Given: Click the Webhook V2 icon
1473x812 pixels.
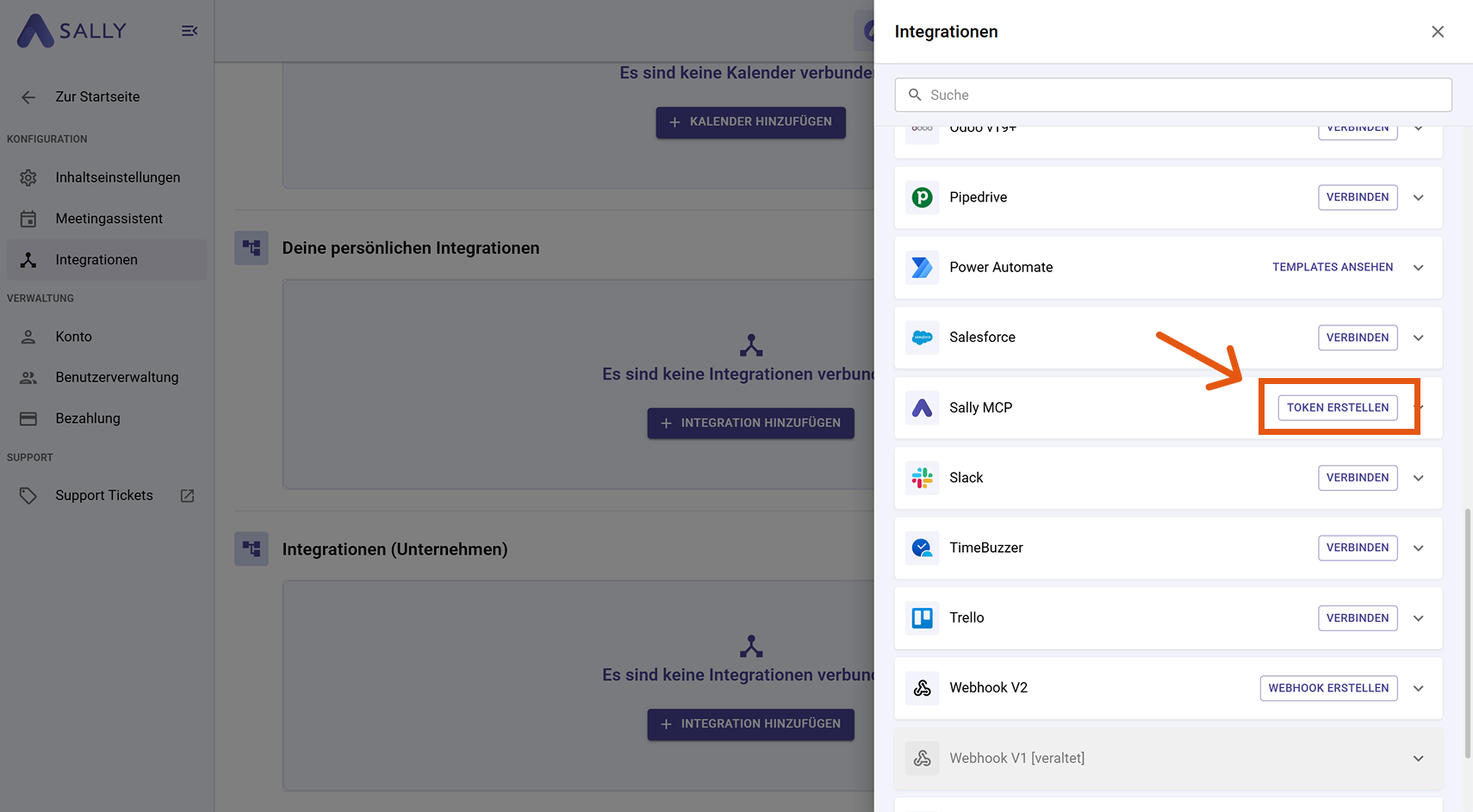Looking at the screenshot, I should [x=922, y=688].
